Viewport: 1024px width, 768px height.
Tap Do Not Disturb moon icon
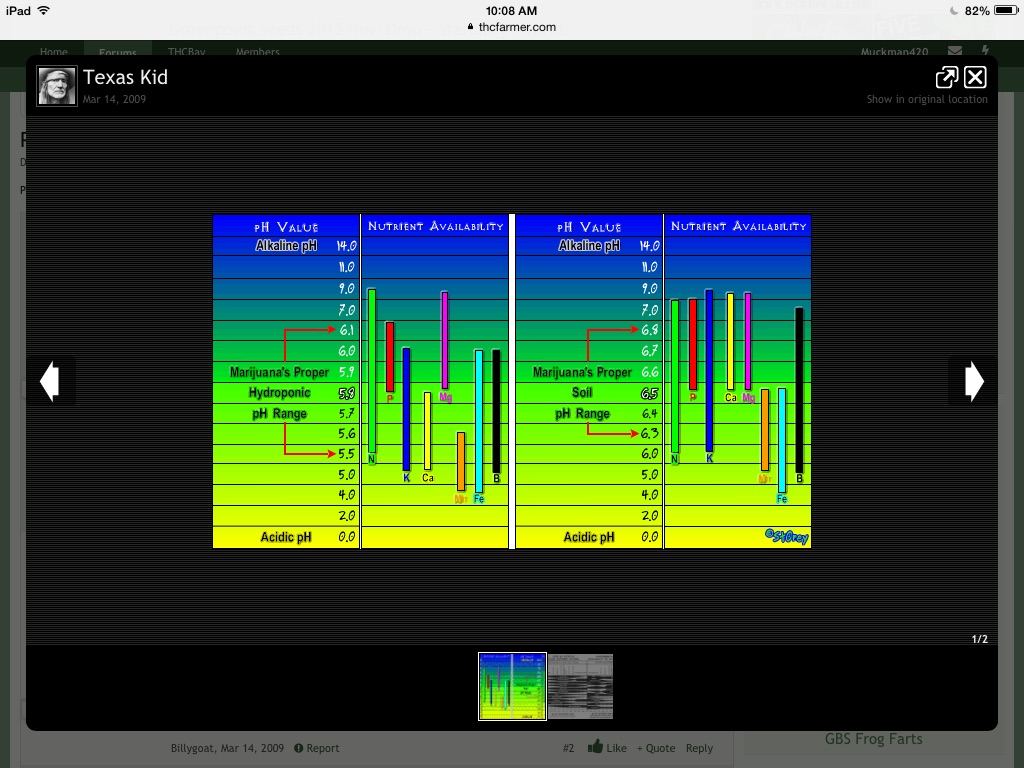pos(953,10)
